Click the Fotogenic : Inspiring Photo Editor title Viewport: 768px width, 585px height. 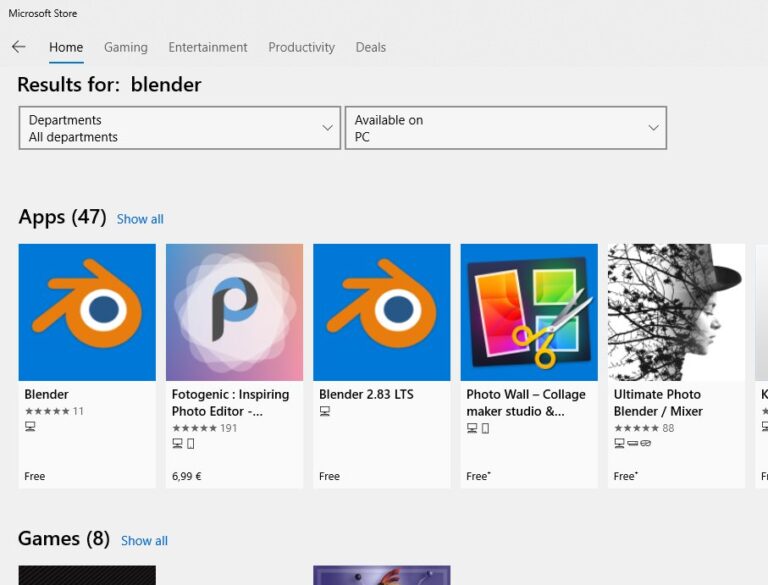coord(230,403)
